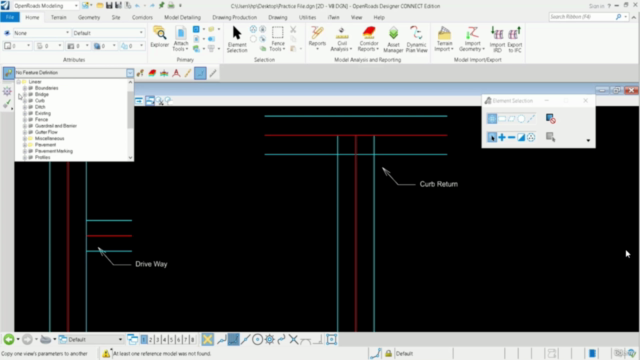Viewport: 640px width, 360px height.
Task: Open the Drawing Production tab
Action: pyautogui.click(x=234, y=18)
